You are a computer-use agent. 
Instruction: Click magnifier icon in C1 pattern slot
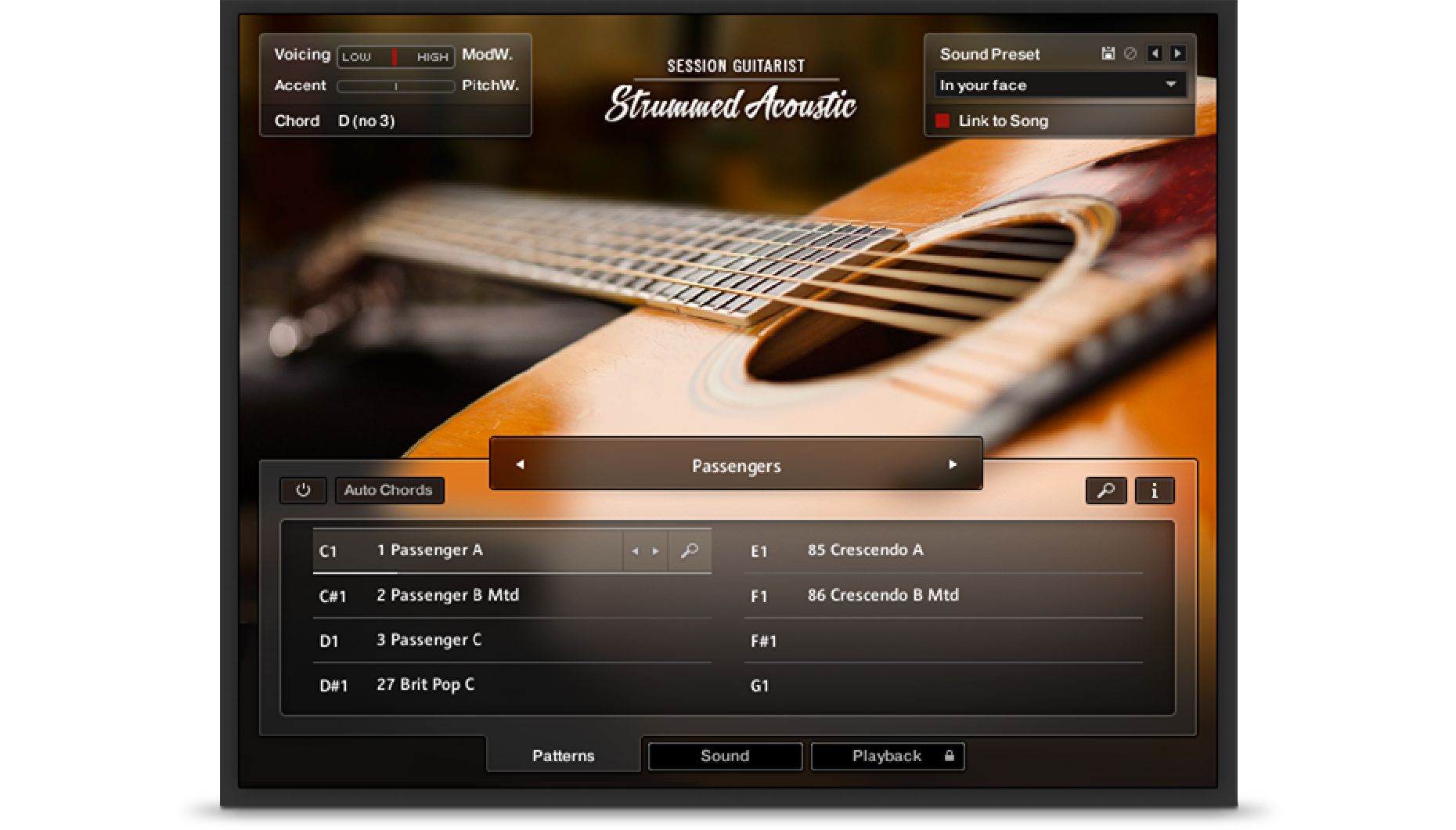point(690,550)
